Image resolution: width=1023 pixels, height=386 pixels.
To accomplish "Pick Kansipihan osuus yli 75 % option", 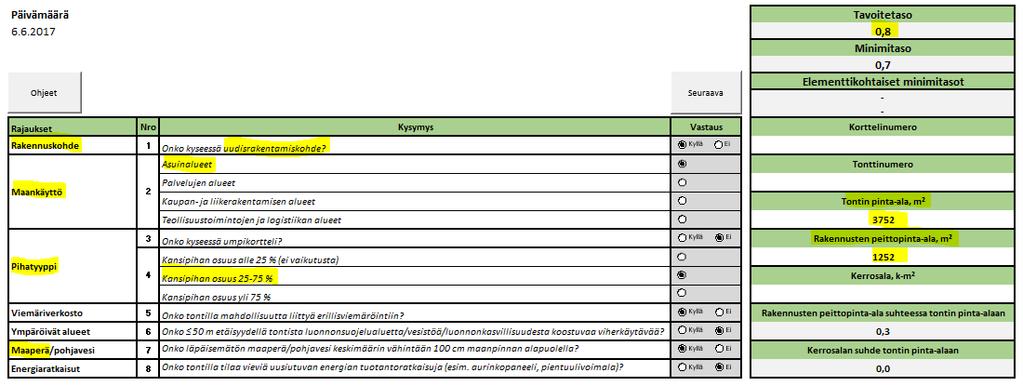I will click(x=682, y=293).
